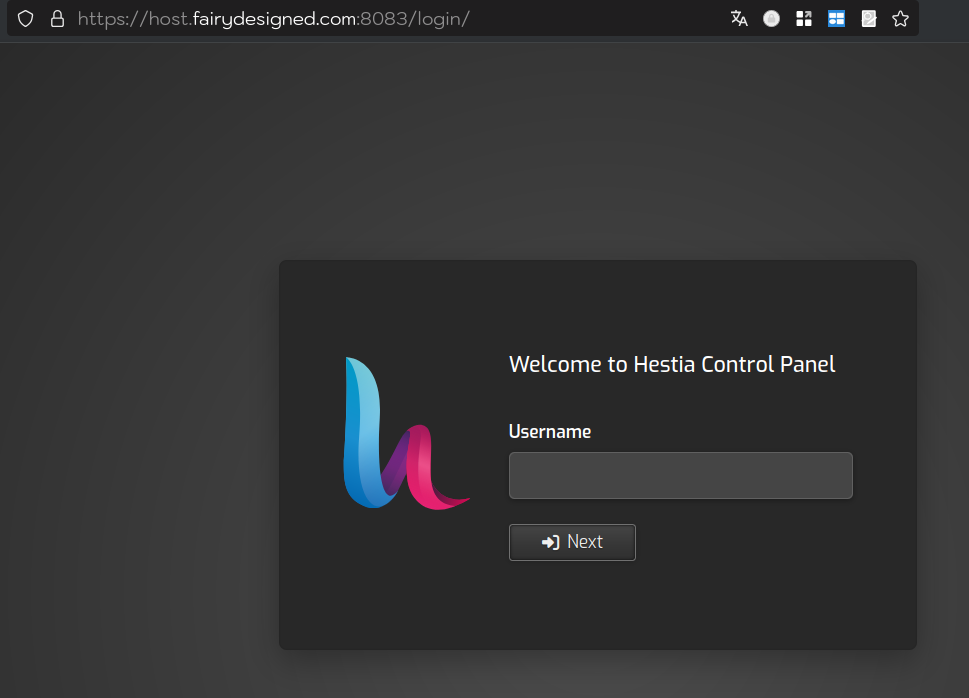Click the https://host. prefix in URL
This screenshot has height=698, width=969.
click(135, 19)
